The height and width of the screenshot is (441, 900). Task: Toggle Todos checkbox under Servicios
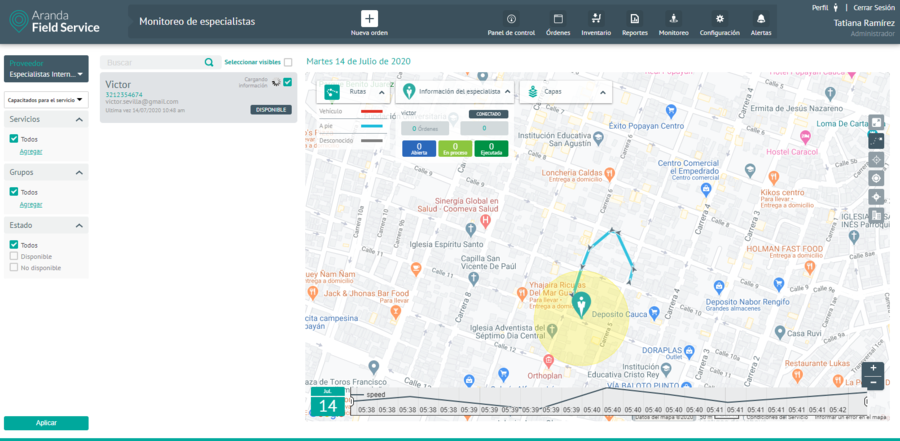coord(14,139)
